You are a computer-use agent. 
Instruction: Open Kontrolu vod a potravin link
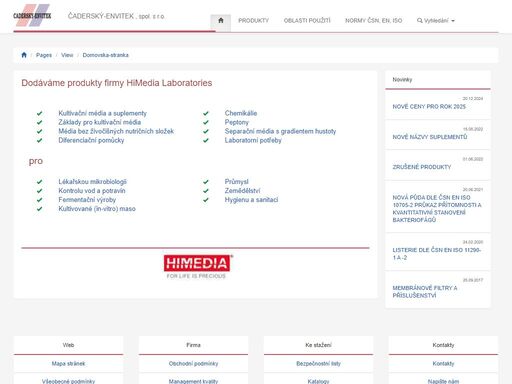[x=92, y=191]
